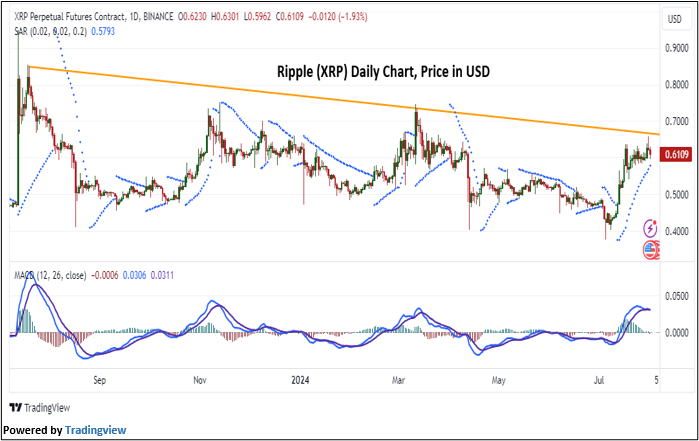Click the Jul label on time axis
The width and height of the screenshot is (699, 441).
[599, 380]
